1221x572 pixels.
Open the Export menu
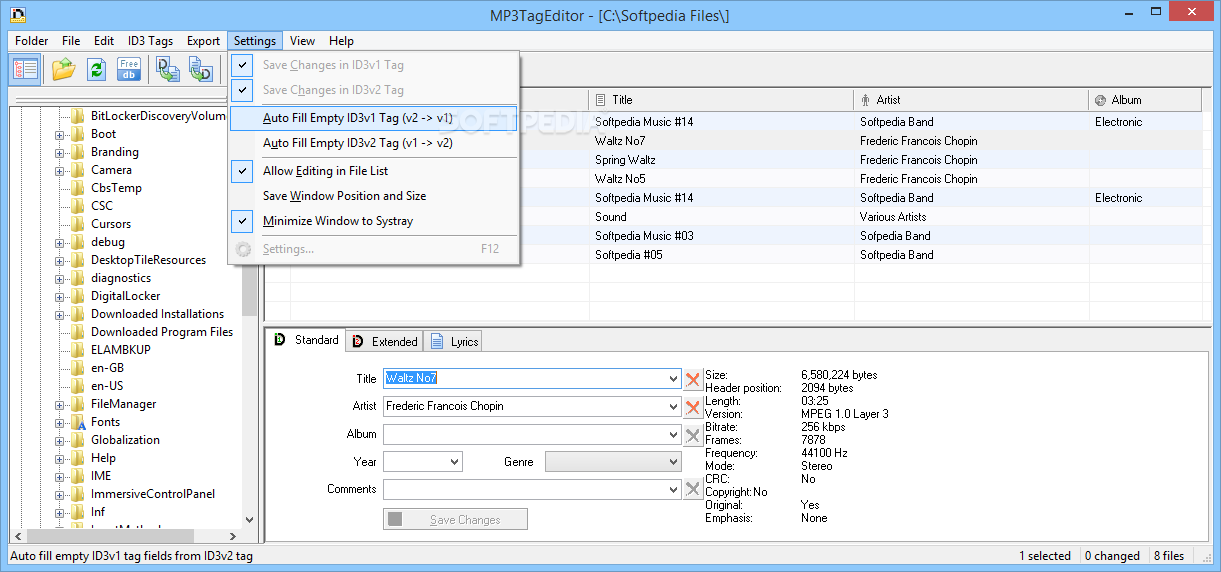[x=203, y=41]
